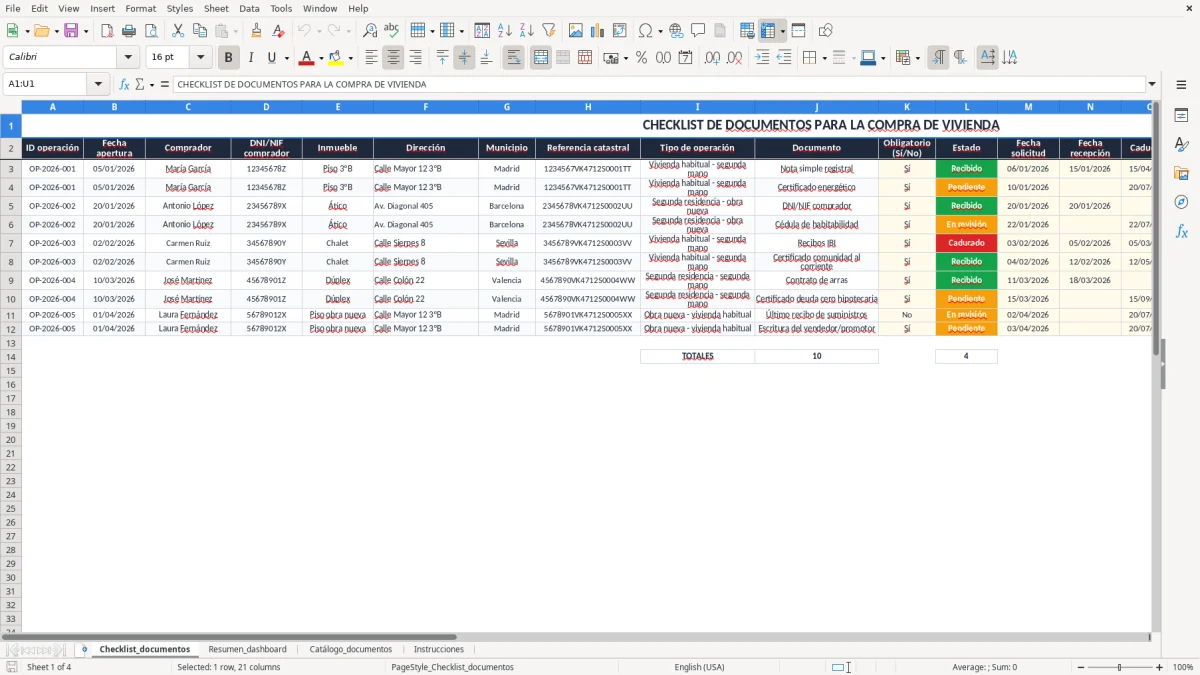Toggle Bold formatting

click(x=229, y=58)
